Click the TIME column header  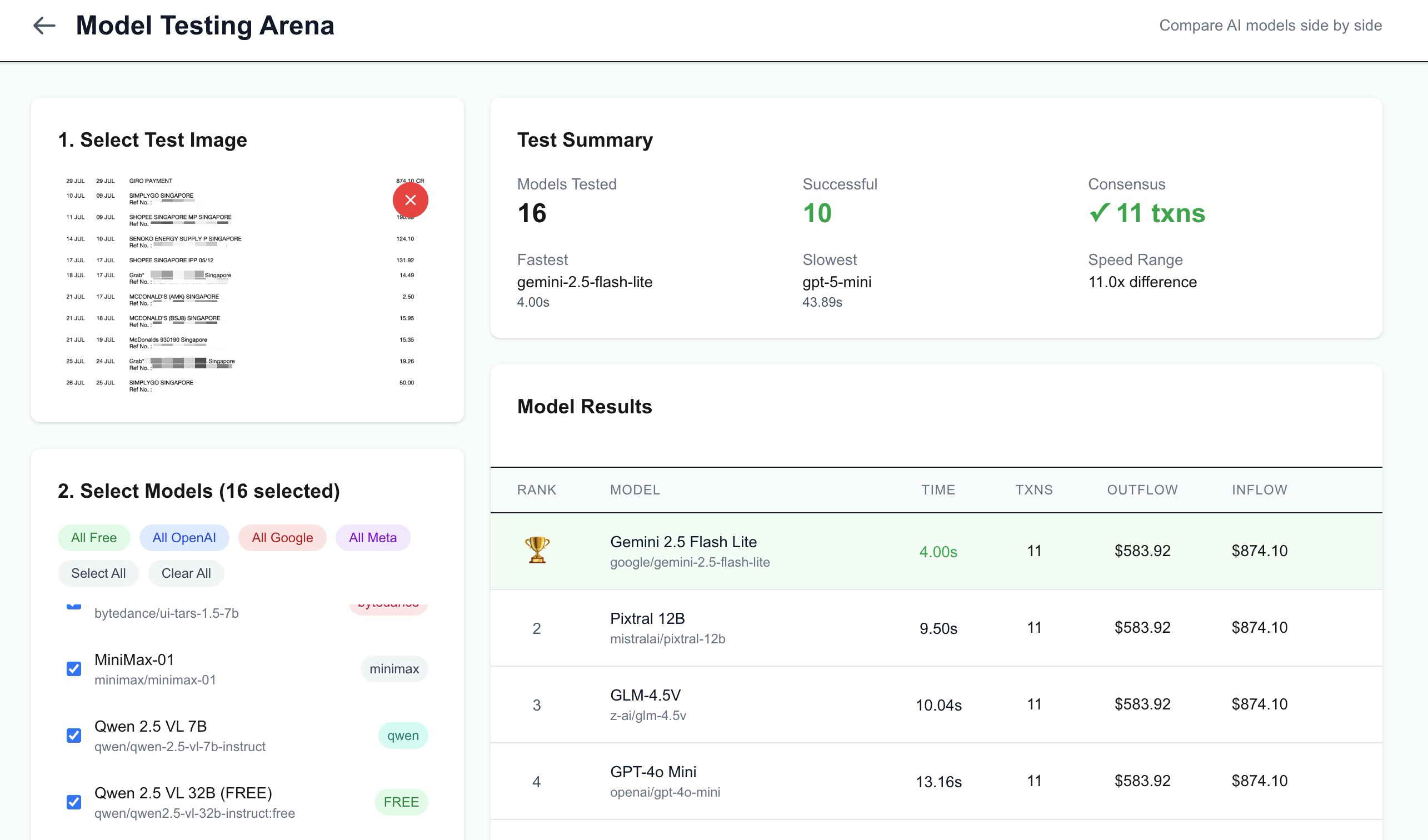click(x=938, y=490)
